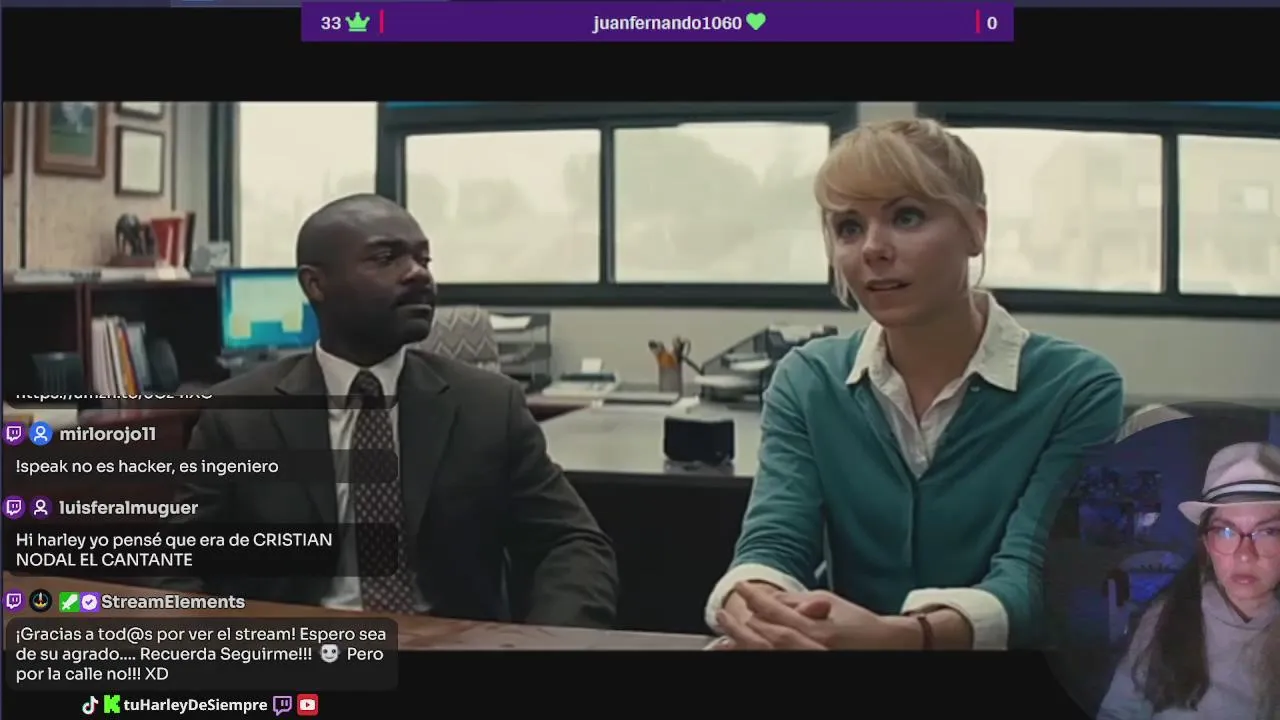Click the green Kick icon in bottom banner

point(112,705)
